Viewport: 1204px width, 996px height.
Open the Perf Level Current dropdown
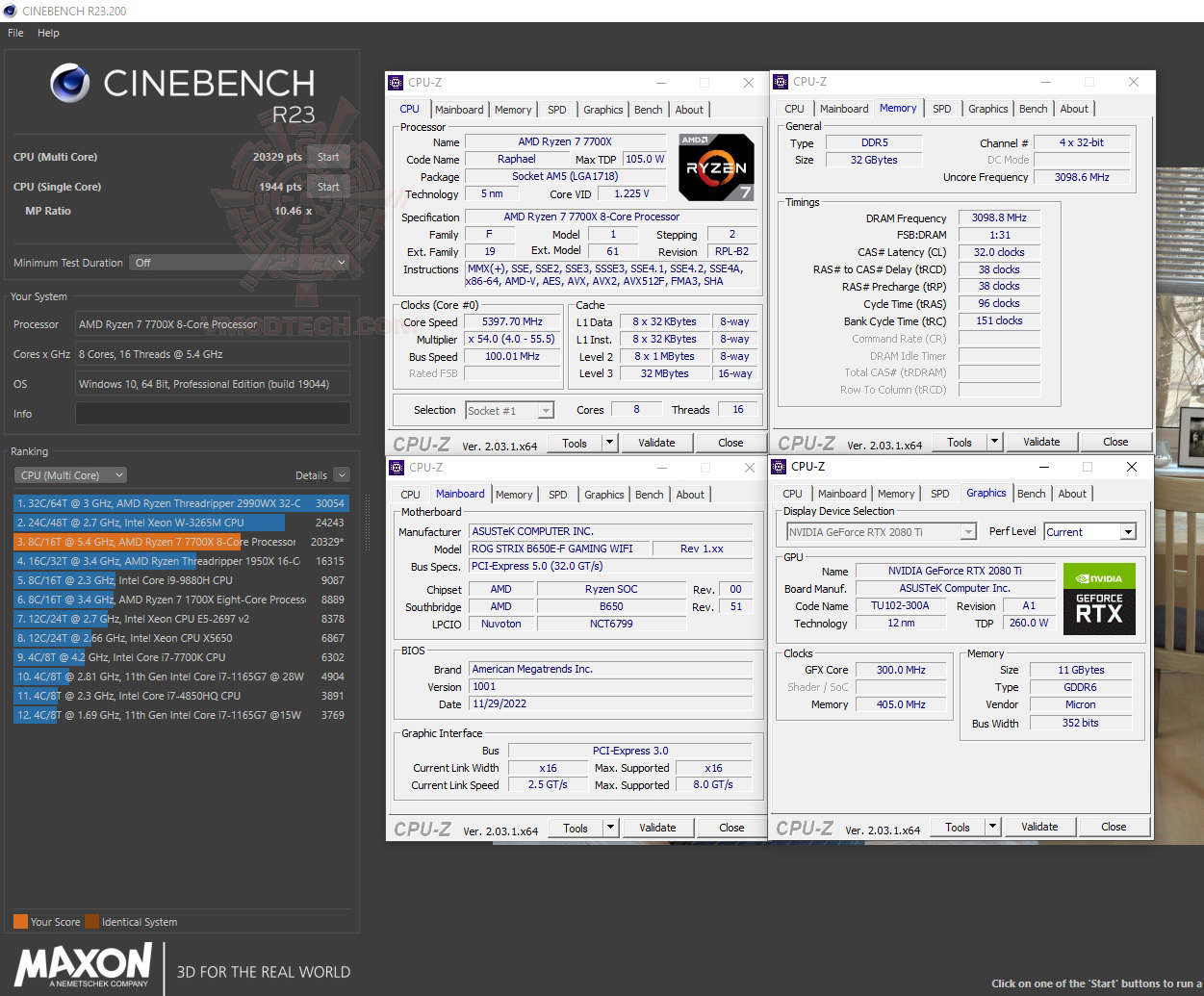pyautogui.click(x=1090, y=532)
